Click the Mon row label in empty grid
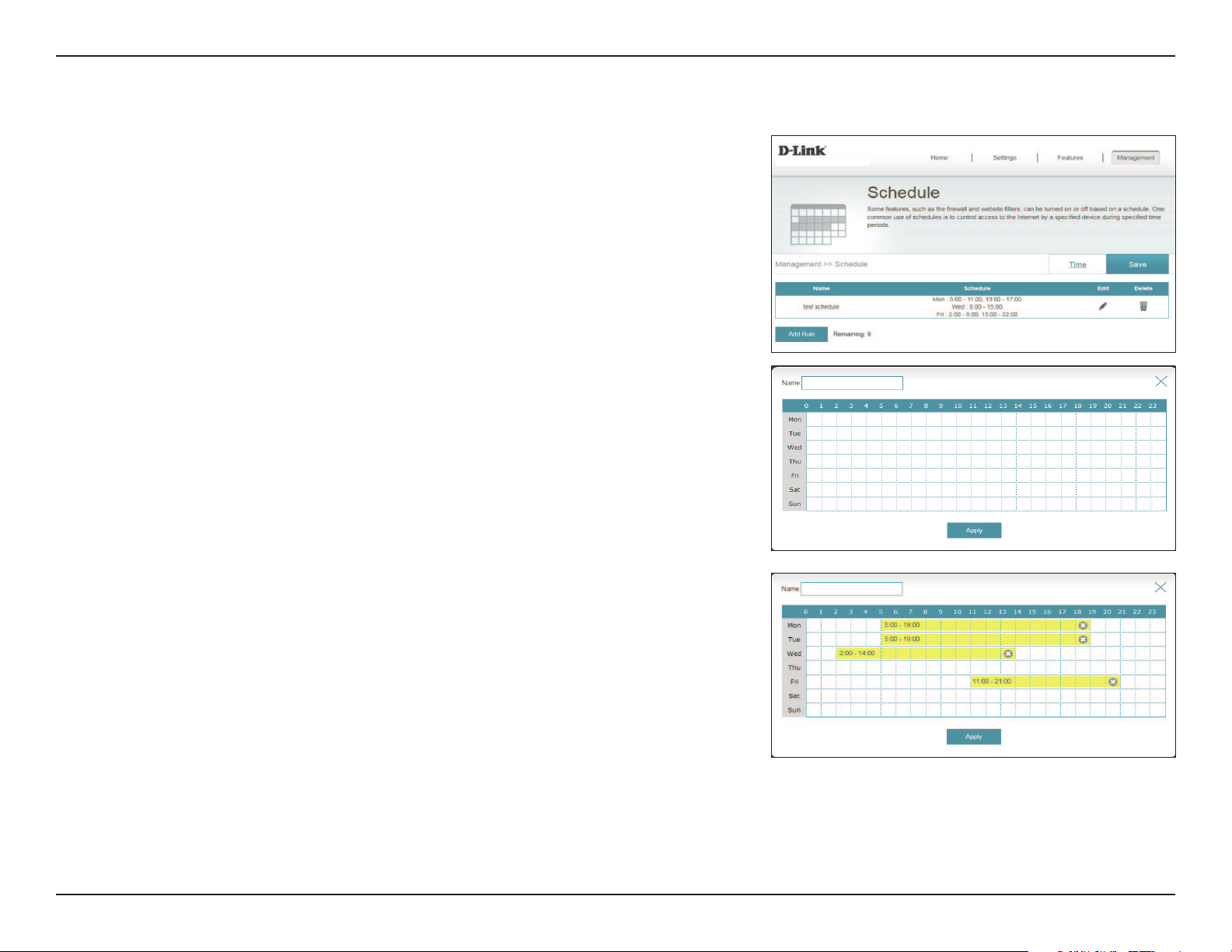This screenshot has height=952, width=1232. tap(794, 420)
